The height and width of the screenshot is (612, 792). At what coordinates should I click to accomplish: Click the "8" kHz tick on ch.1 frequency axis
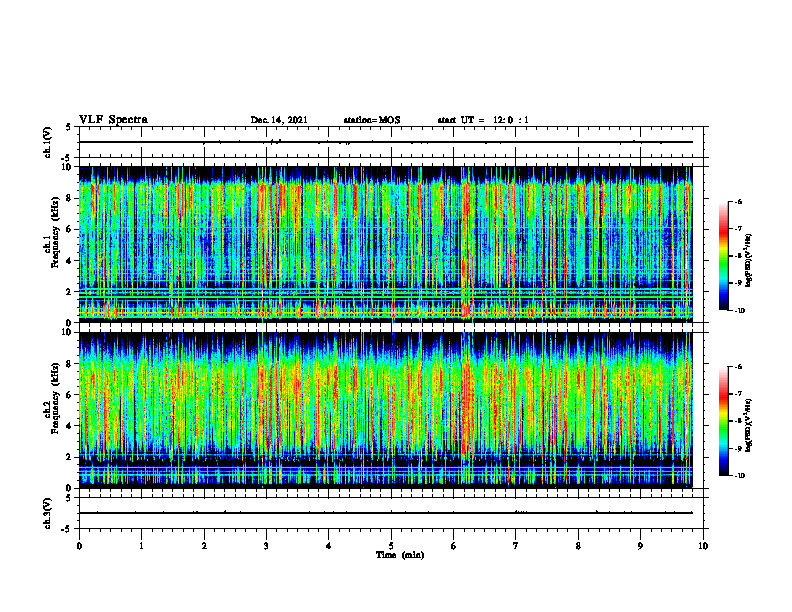pyautogui.click(x=70, y=198)
